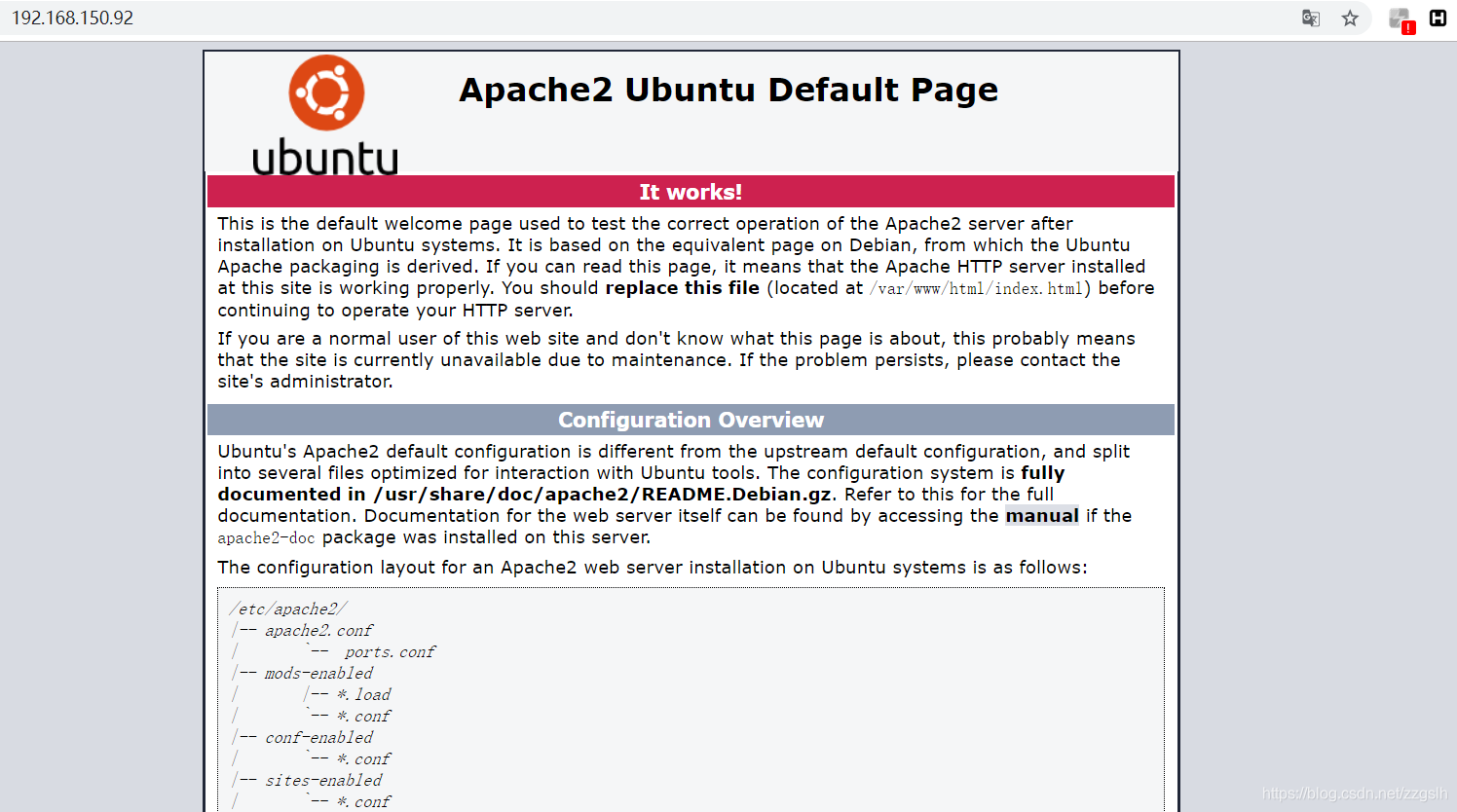The height and width of the screenshot is (812, 1457).
Task: Click the Configuration Overview section header text
Action: (x=691, y=420)
